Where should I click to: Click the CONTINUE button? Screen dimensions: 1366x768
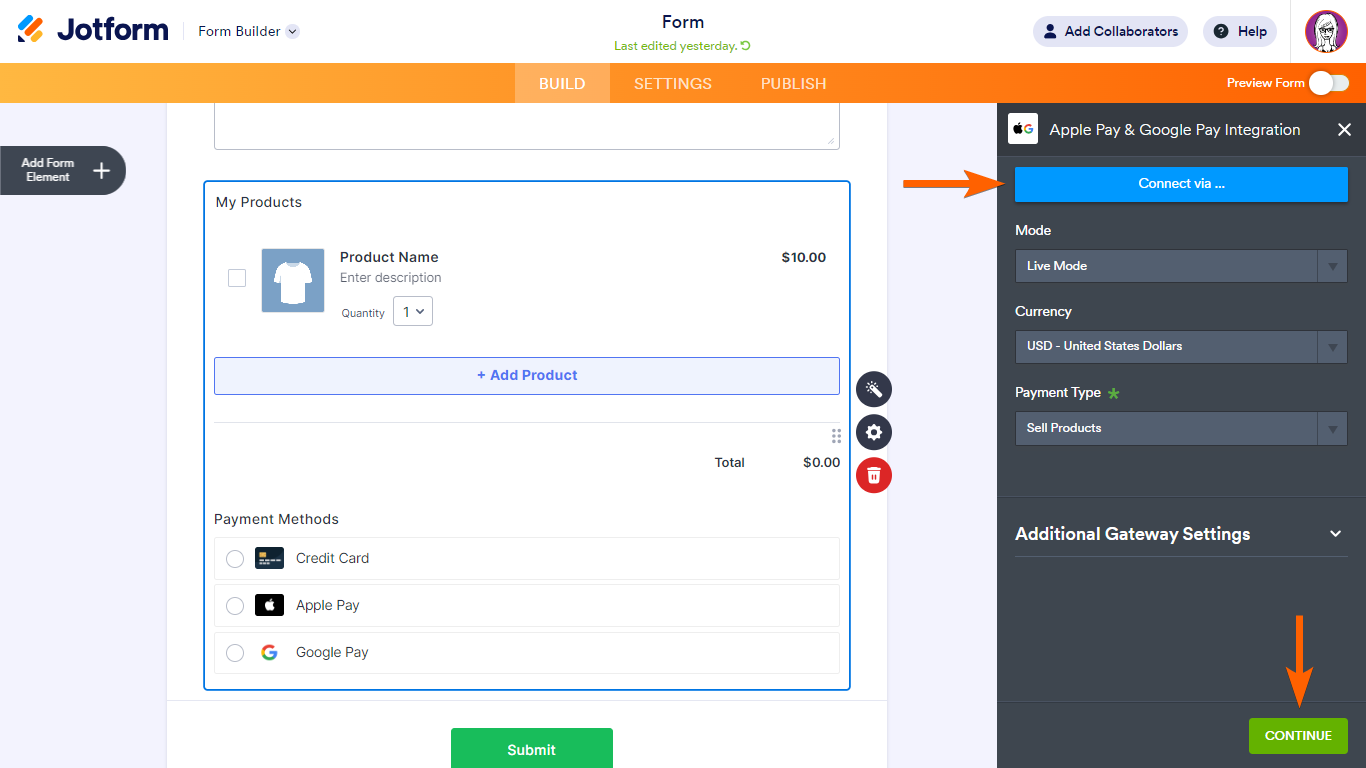click(1298, 735)
